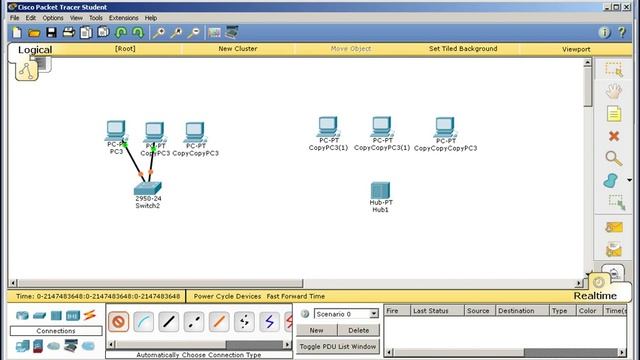Pick the Phone cable connection
Screen dimensions: 640x360
pyautogui.click(x=244, y=322)
